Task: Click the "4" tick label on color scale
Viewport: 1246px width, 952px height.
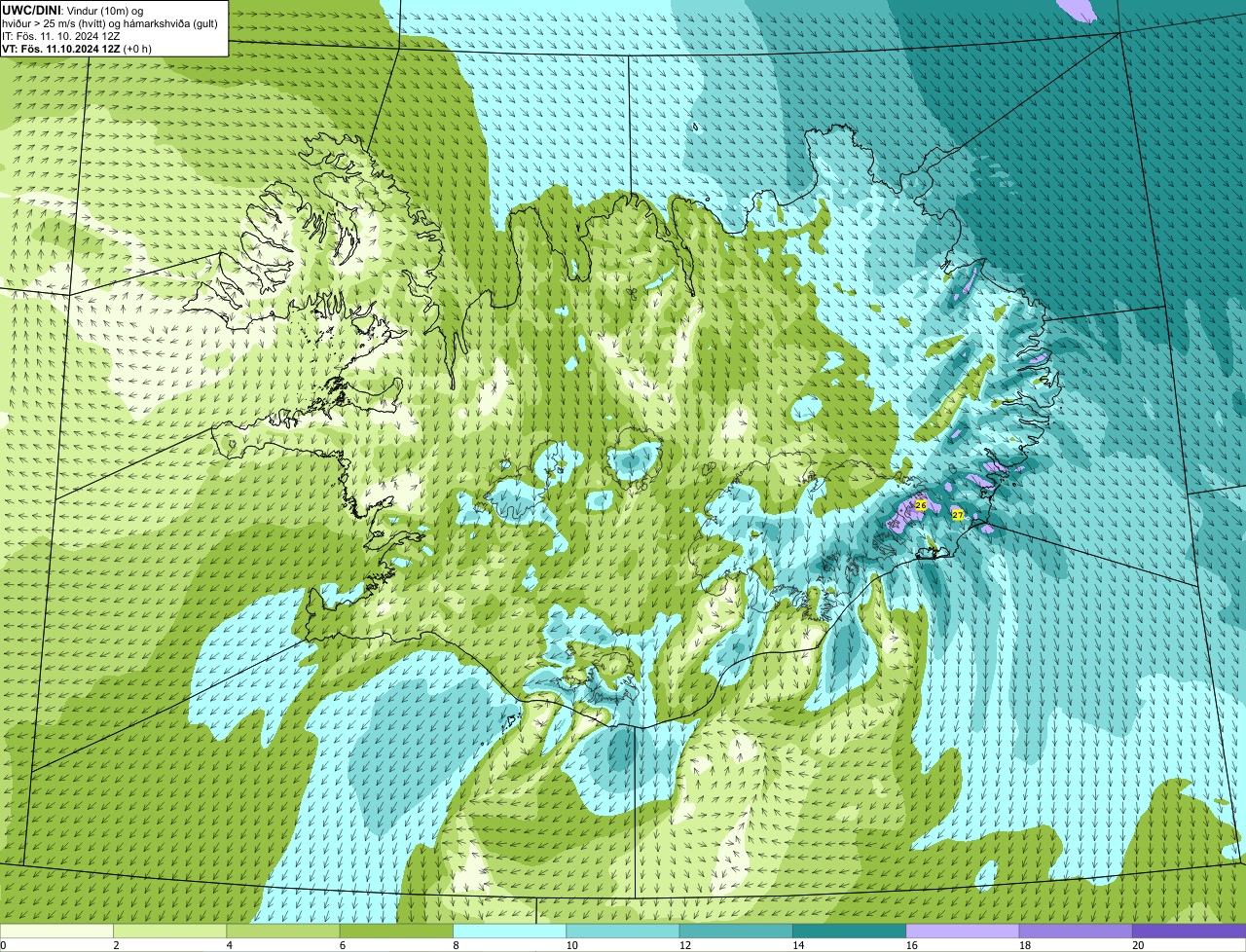Action: tap(229, 945)
